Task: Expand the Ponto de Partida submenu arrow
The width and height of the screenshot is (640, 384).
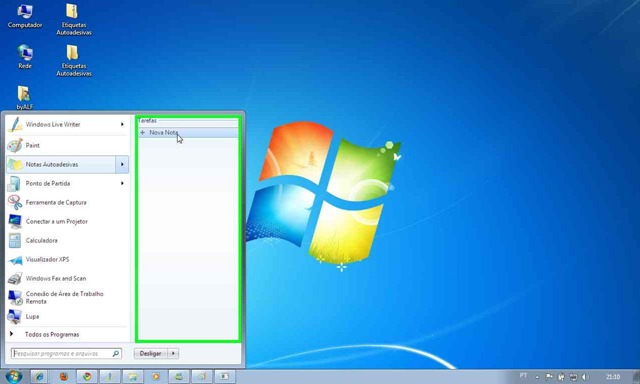Action: coord(122,183)
